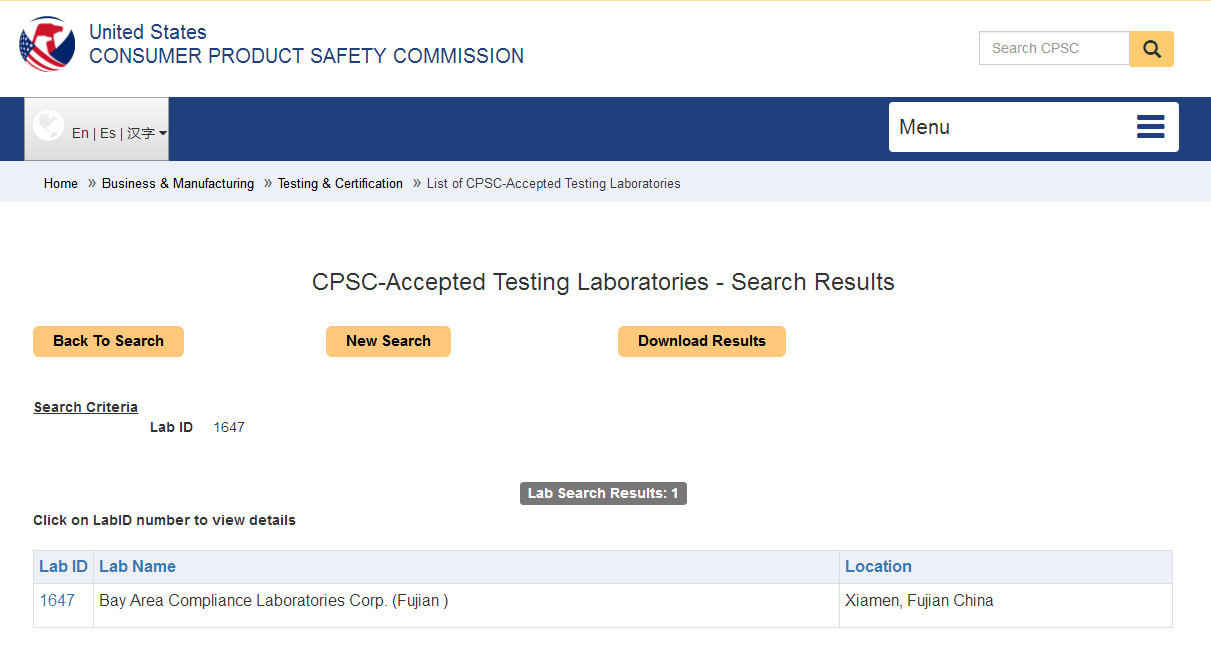1211x656 pixels.
Task: Go to Home breadcrumb
Action: click(61, 184)
